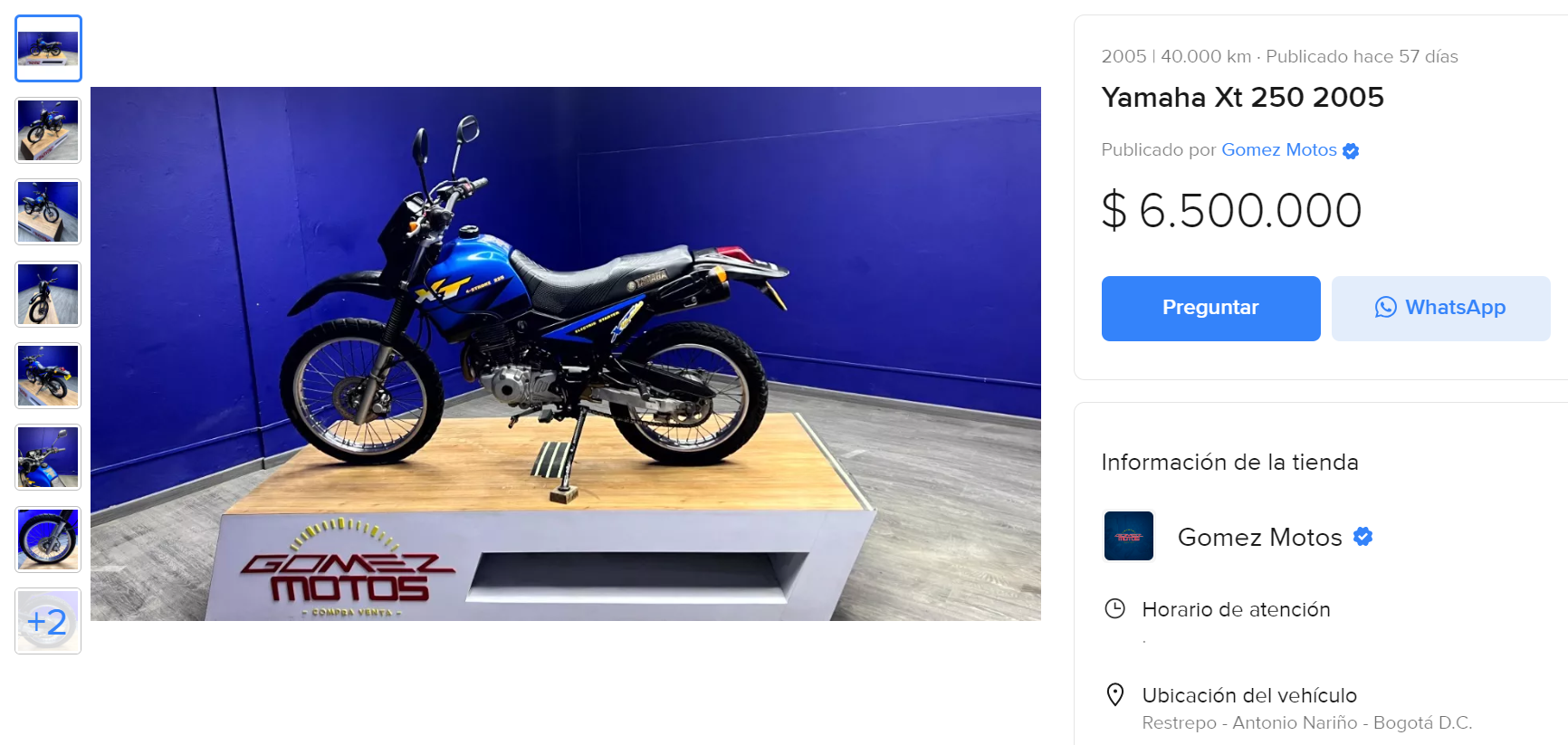
Task: Click verified badge in store information
Action: [1362, 537]
